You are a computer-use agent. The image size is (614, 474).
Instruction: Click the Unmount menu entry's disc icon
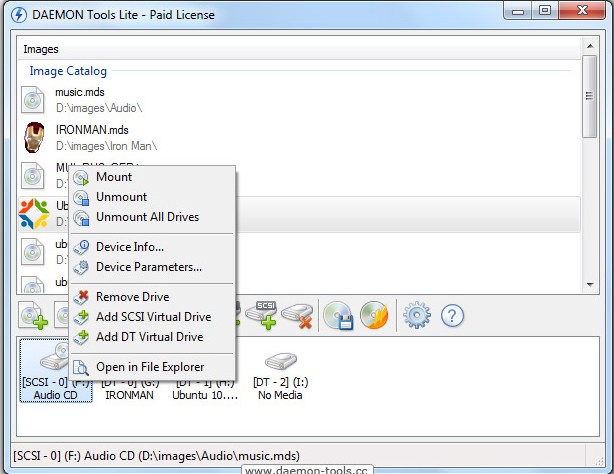(x=81, y=197)
